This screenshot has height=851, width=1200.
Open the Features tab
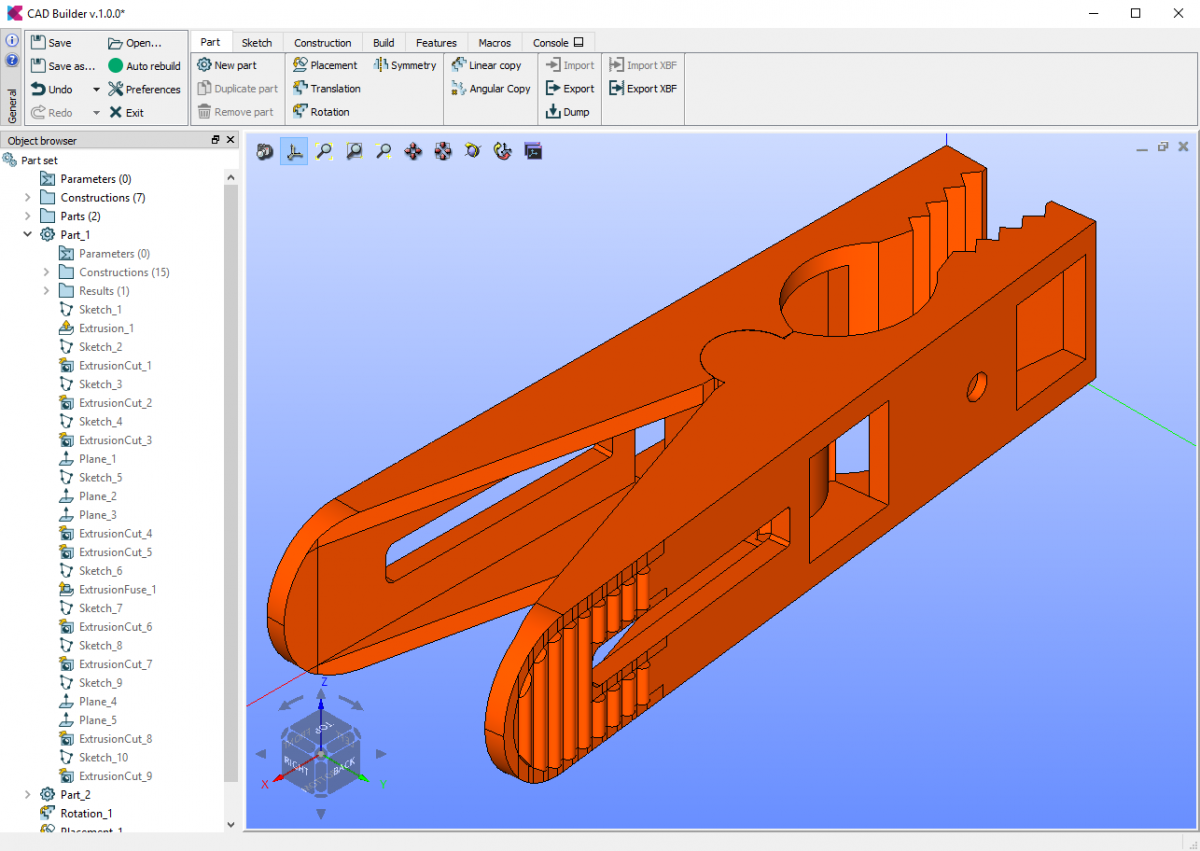click(x=436, y=43)
